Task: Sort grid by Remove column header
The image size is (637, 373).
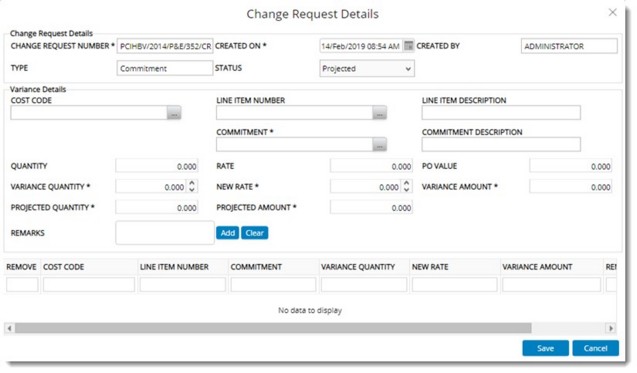Action: coord(22,267)
